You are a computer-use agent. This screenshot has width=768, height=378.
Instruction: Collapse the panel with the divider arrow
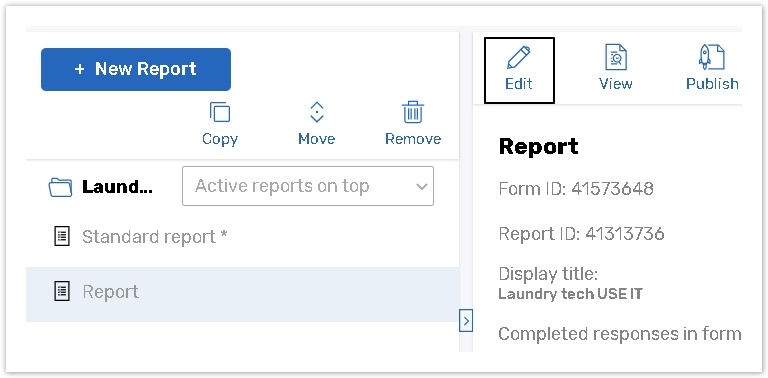[x=466, y=321]
